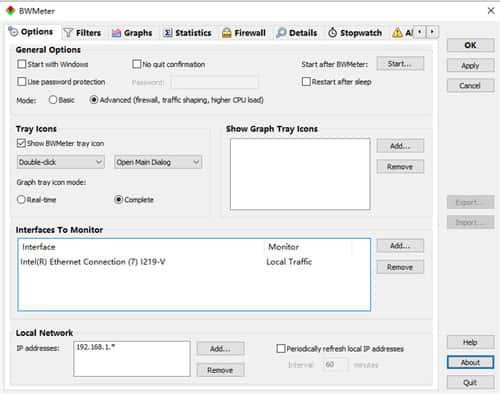Click the Password input field
The width and height of the screenshot is (500, 394).
click(214, 82)
